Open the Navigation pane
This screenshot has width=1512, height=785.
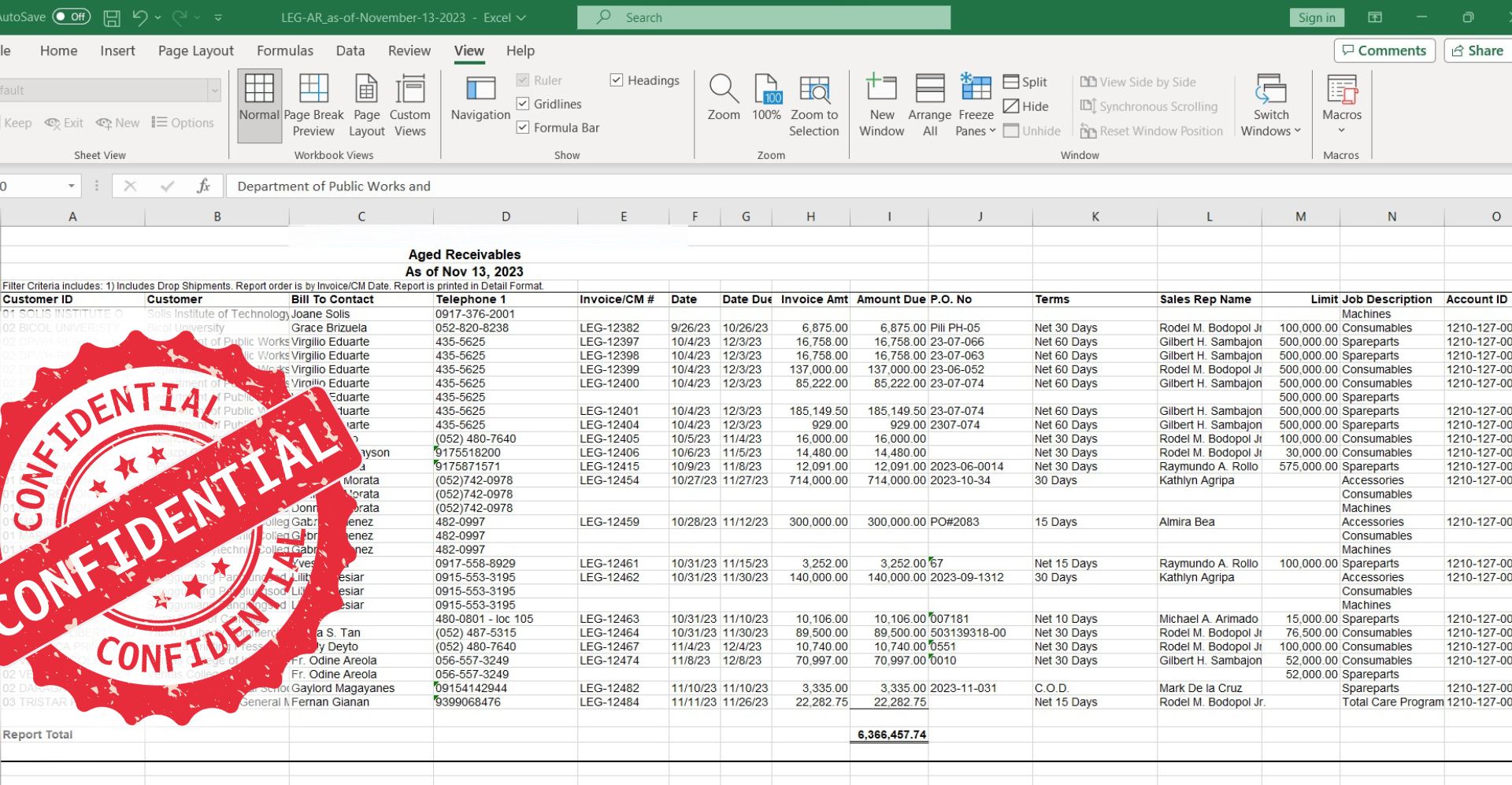[x=480, y=98]
